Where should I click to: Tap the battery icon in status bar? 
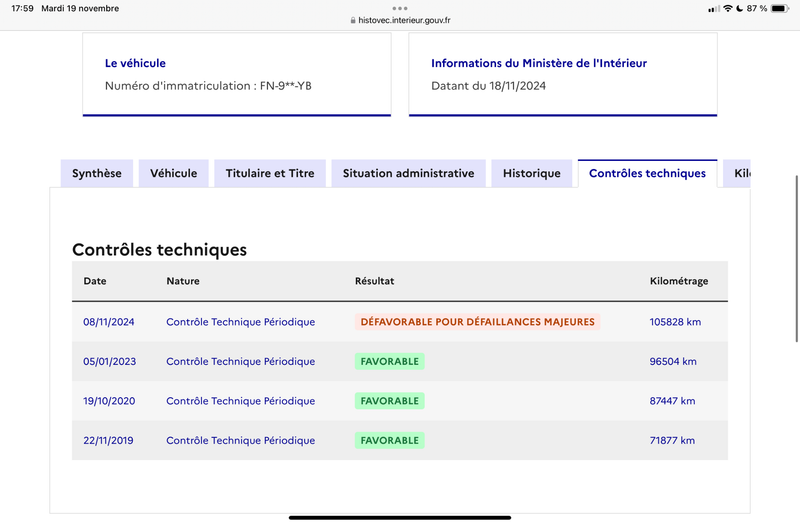click(780, 8)
